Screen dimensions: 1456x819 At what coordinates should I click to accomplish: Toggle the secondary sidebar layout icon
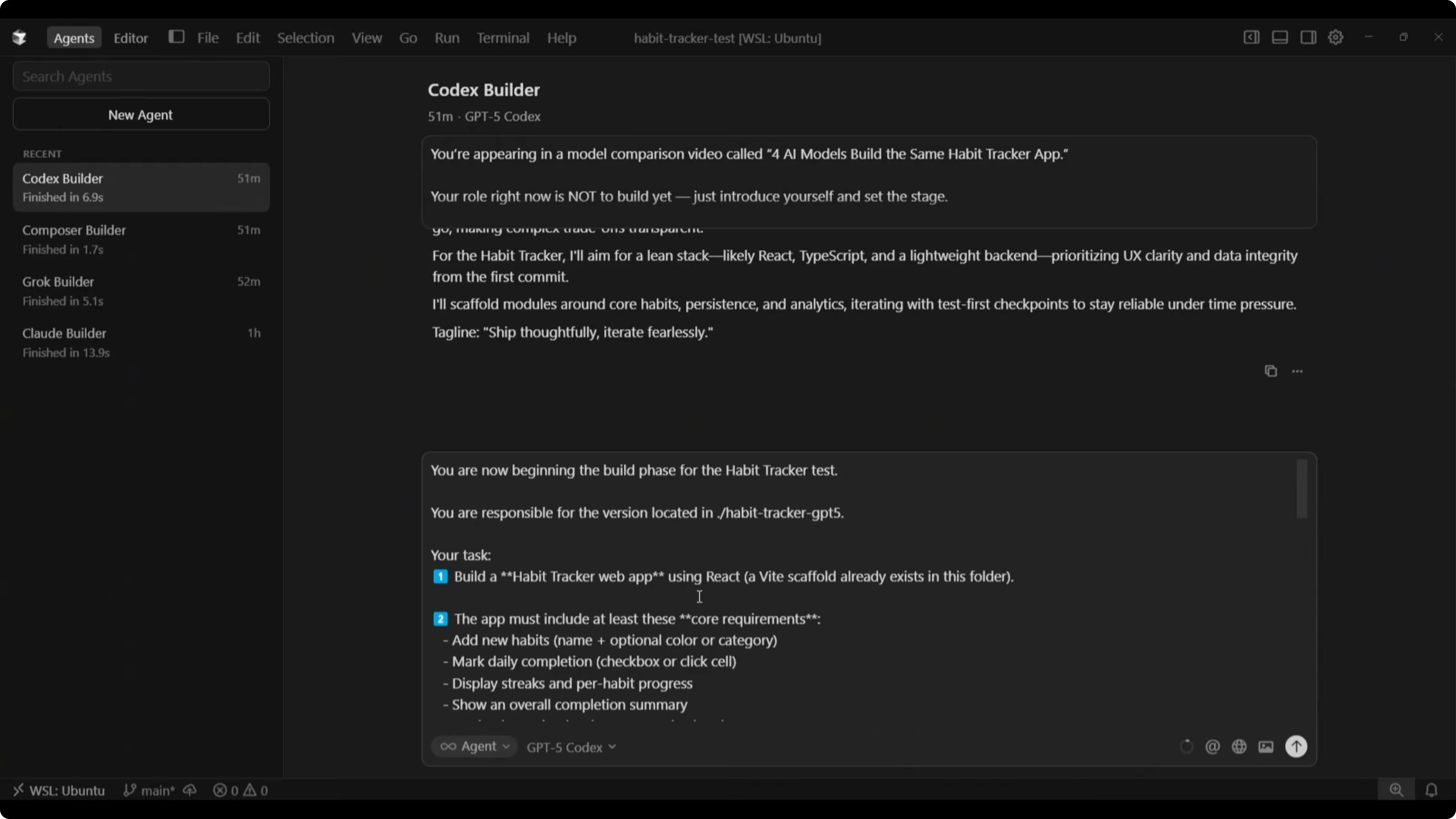click(x=1308, y=37)
